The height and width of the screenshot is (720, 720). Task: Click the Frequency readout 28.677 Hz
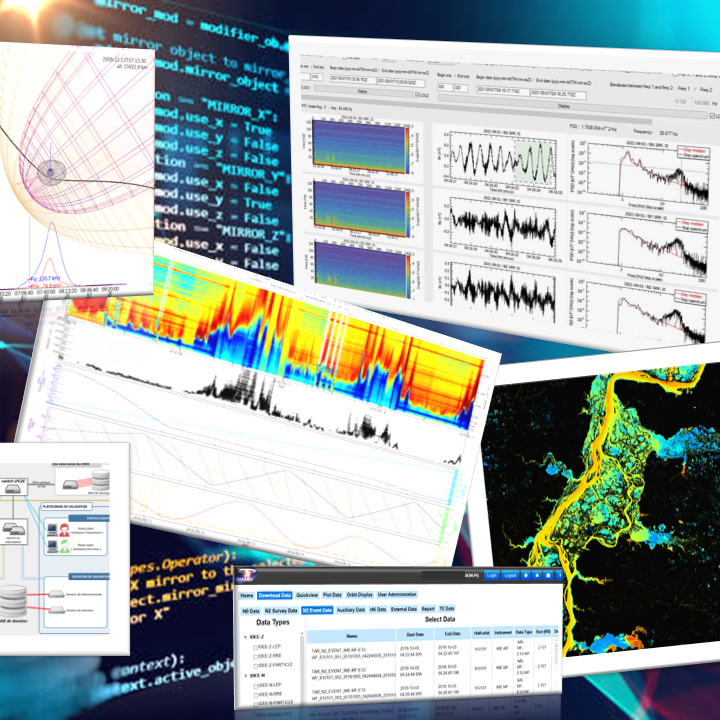pos(655,132)
